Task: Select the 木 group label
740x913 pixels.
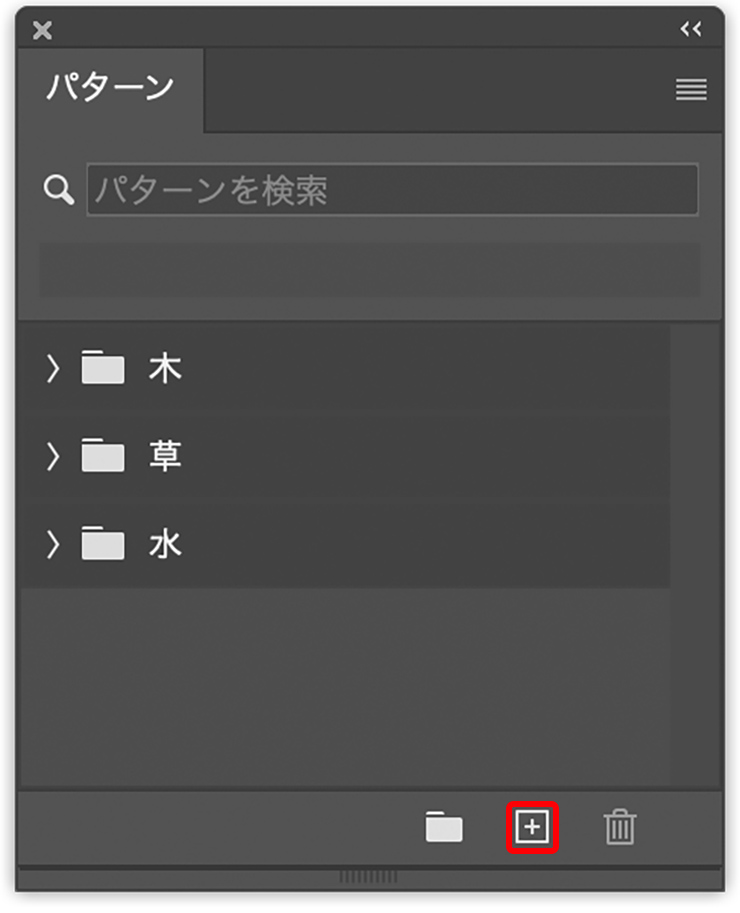Action: 165,368
